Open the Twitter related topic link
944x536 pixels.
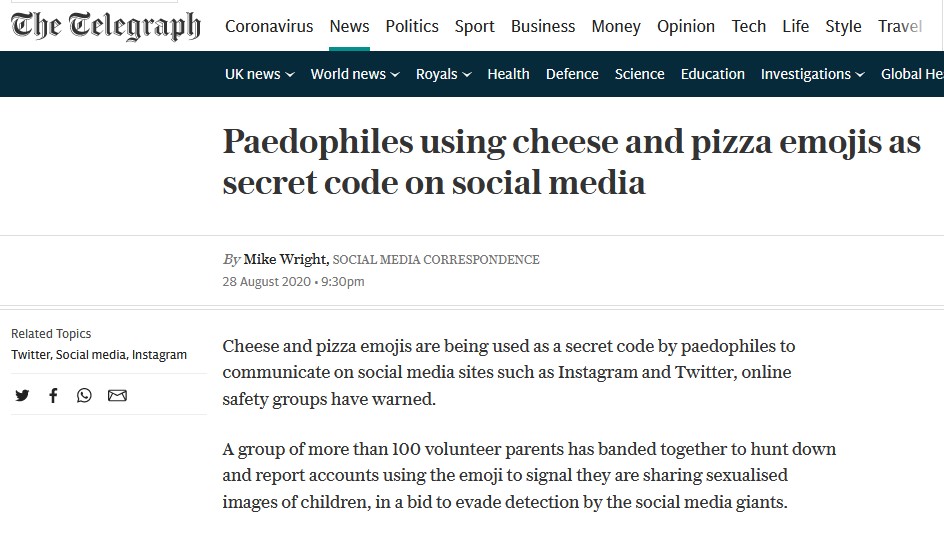pyautogui.click(x=29, y=355)
